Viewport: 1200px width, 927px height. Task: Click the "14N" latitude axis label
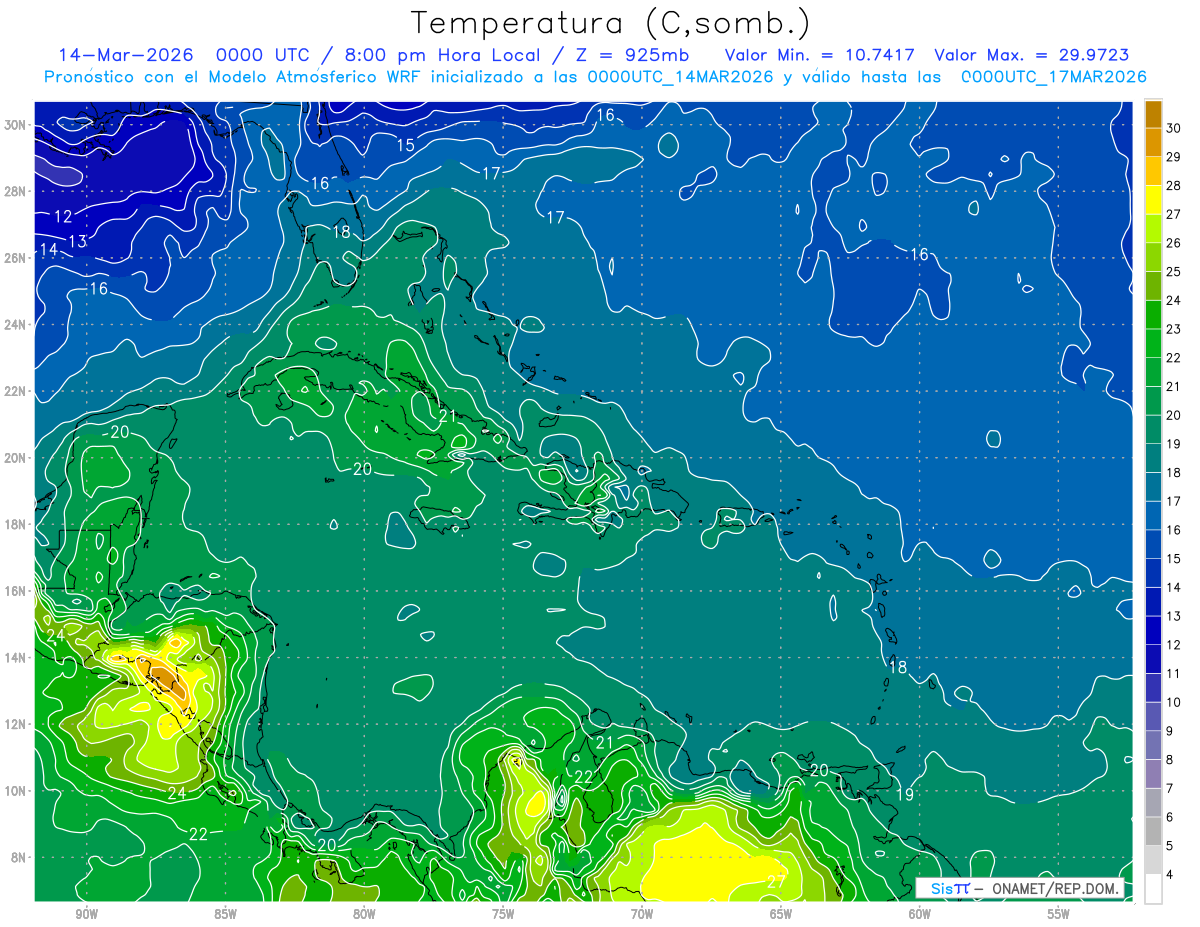[15, 658]
